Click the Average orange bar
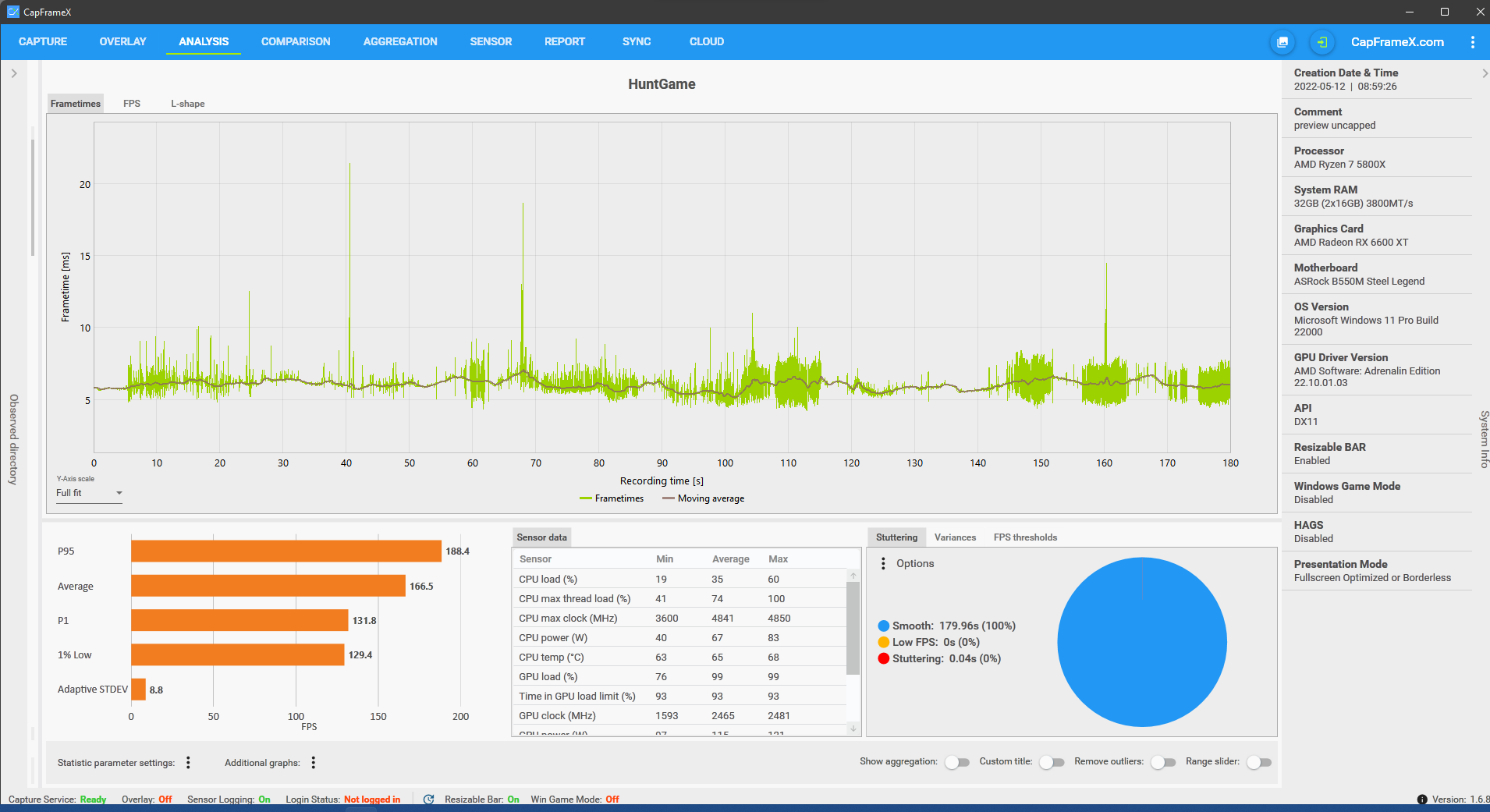The image size is (1490, 812). (268, 586)
